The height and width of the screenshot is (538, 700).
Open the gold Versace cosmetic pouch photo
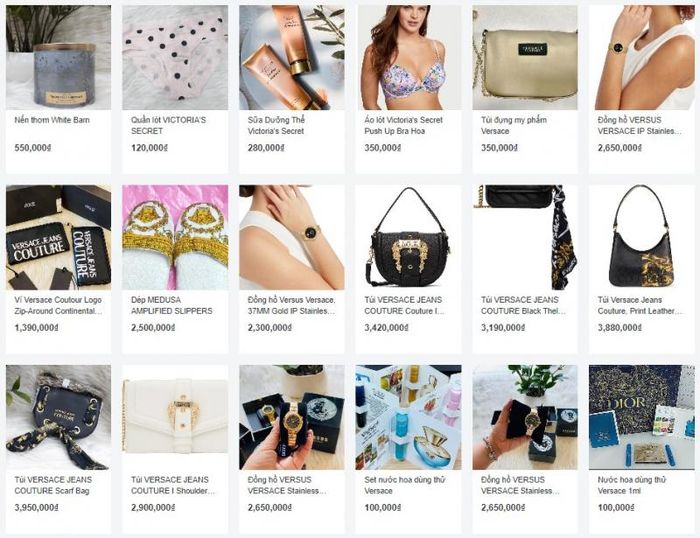click(x=525, y=58)
